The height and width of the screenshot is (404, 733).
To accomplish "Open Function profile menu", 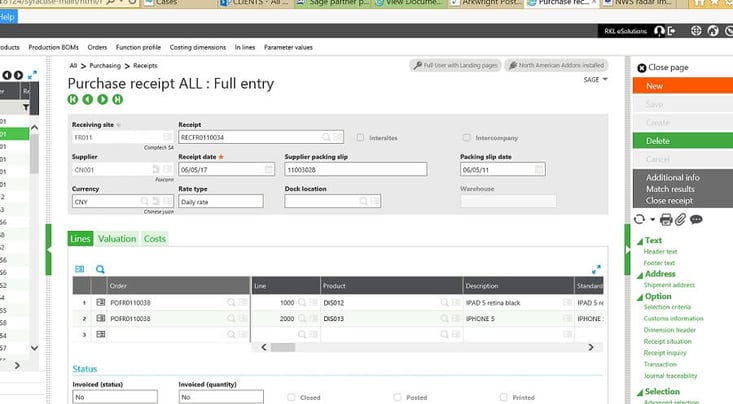I will (138, 47).
